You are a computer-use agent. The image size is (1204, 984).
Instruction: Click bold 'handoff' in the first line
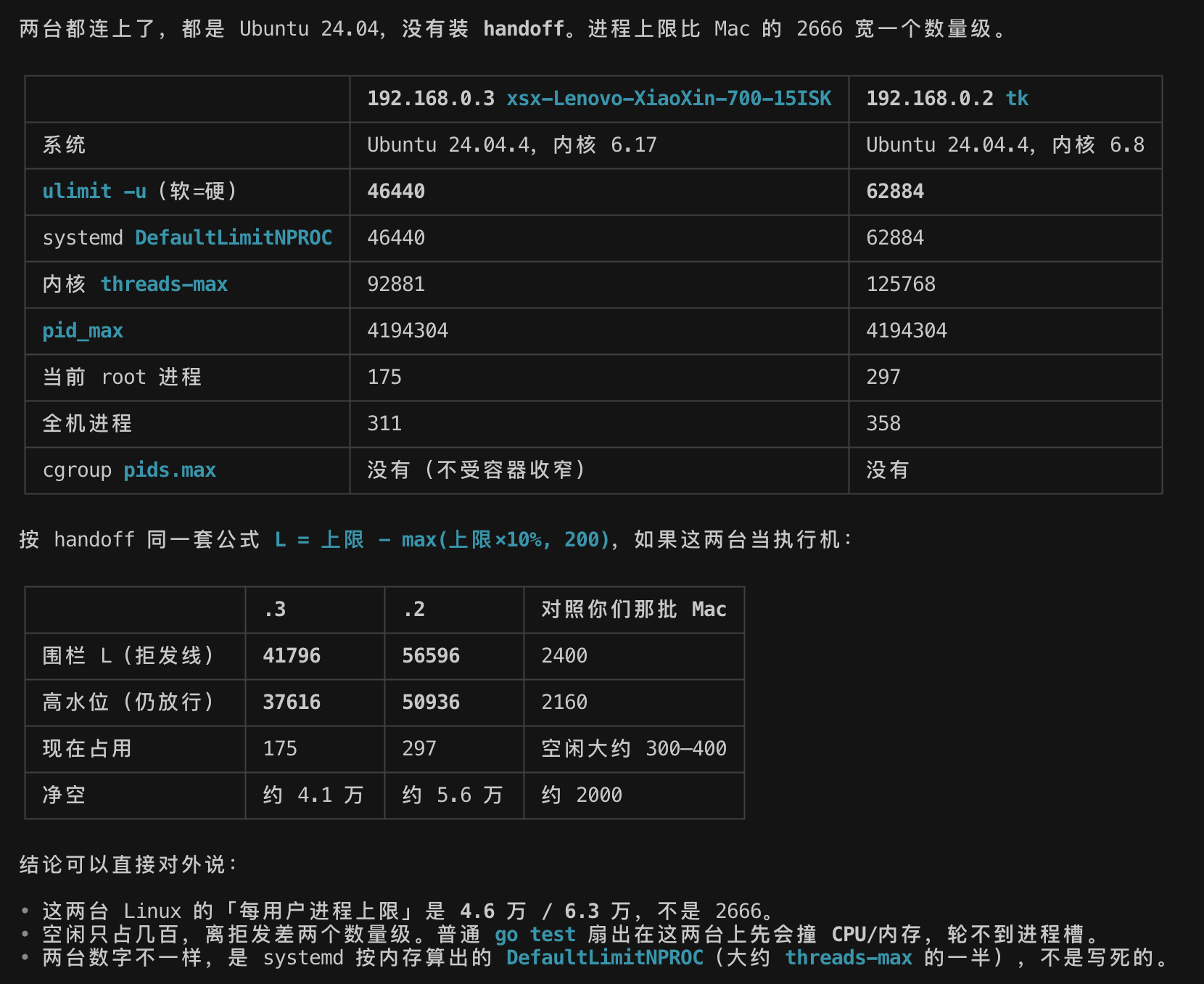[524, 29]
